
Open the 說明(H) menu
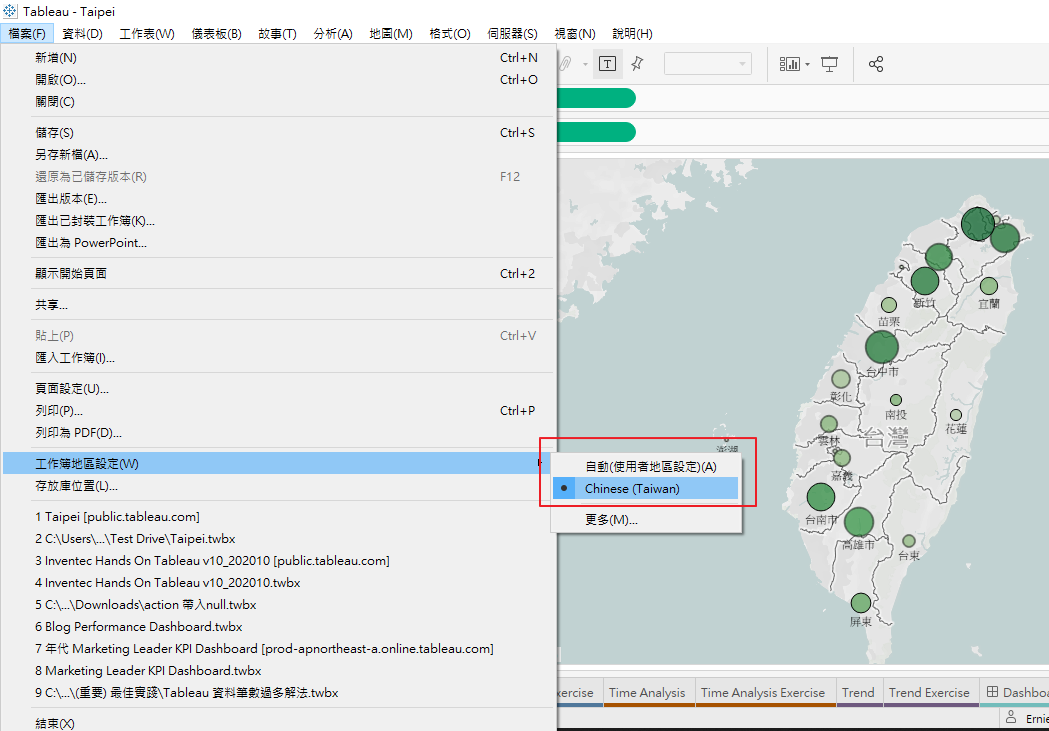coord(632,33)
